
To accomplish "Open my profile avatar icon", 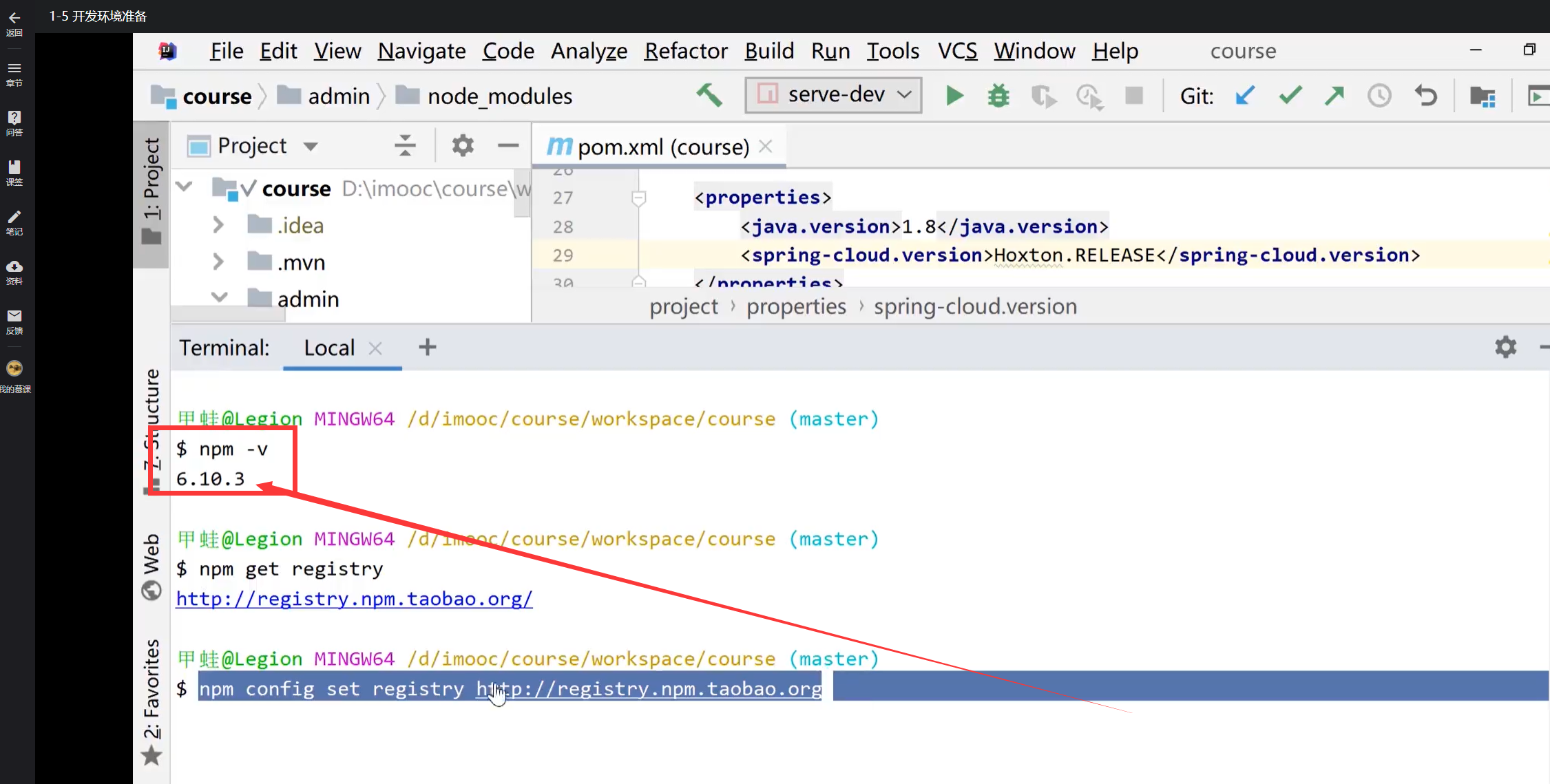I will [14, 368].
